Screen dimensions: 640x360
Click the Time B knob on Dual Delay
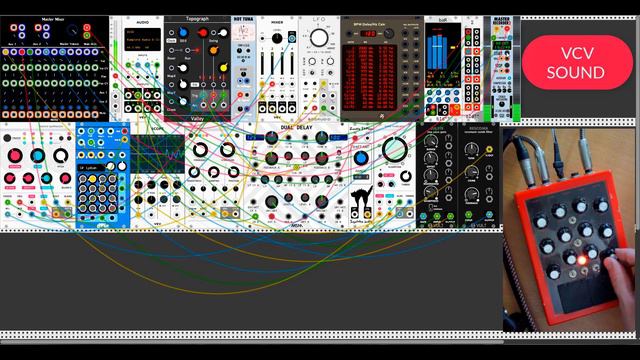click(321, 138)
